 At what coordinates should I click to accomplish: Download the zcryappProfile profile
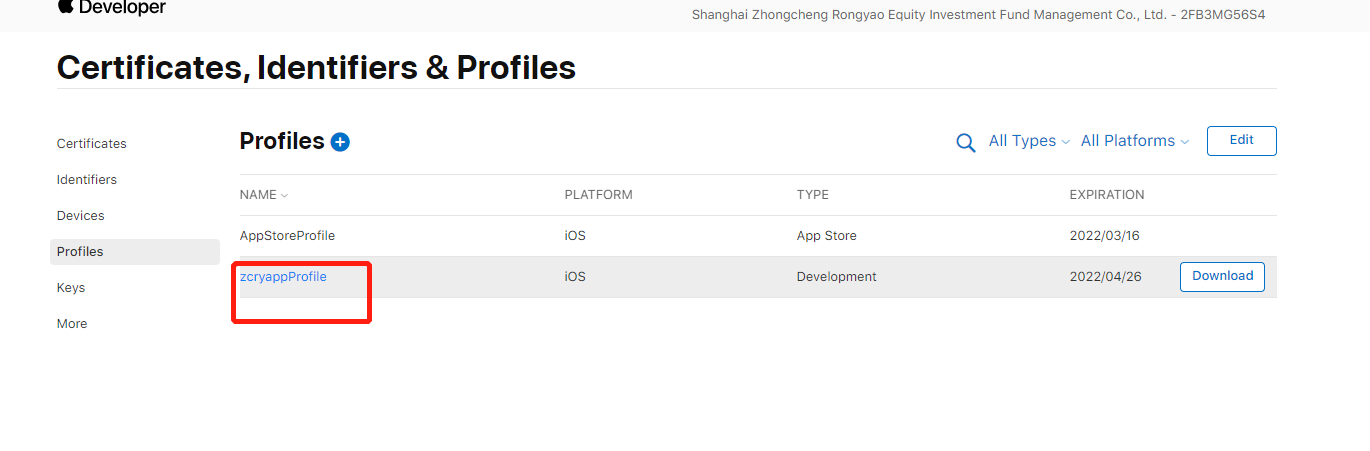click(x=1222, y=277)
